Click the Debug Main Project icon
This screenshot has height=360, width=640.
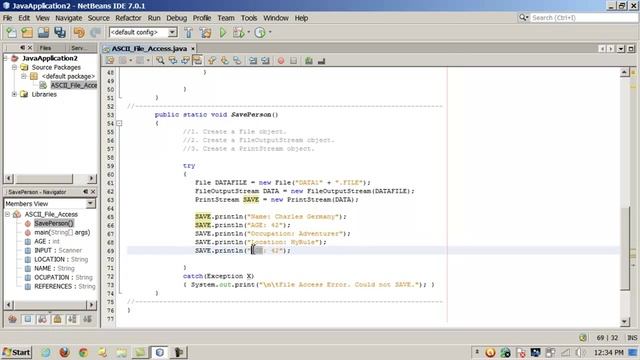[x=238, y=32]
